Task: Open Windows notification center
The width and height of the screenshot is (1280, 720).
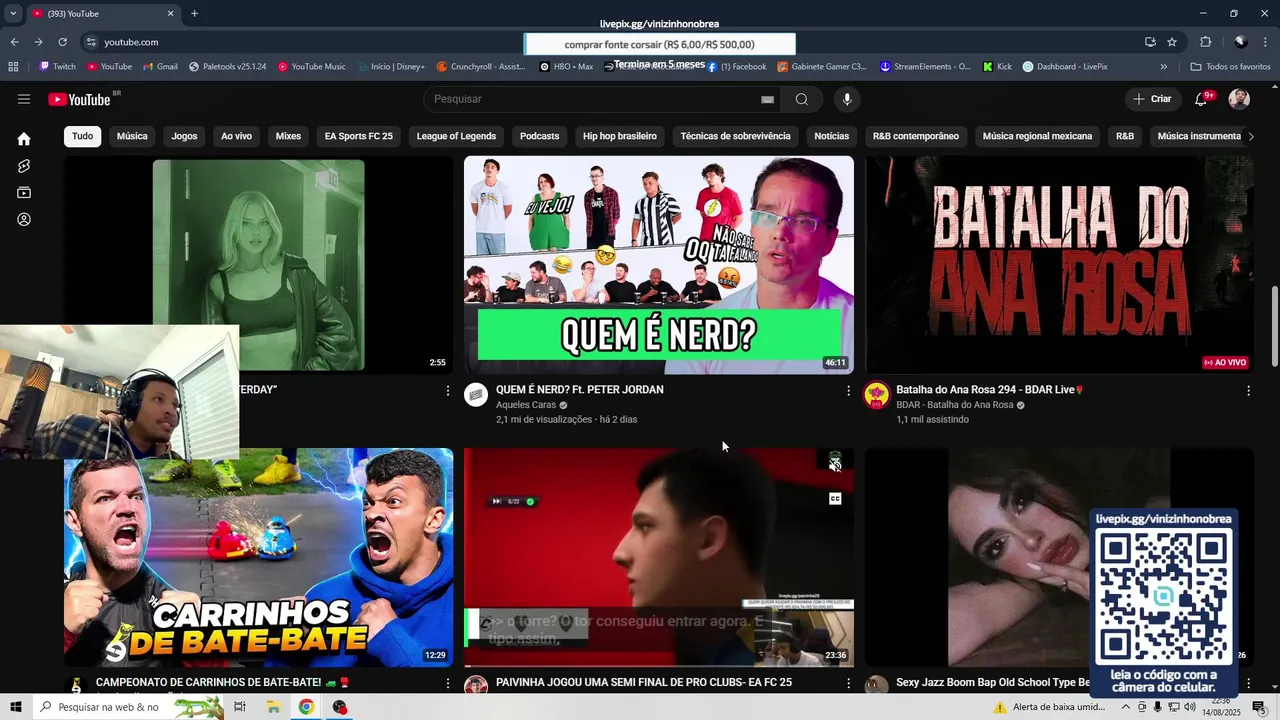Action: [x=1259, y=707]
